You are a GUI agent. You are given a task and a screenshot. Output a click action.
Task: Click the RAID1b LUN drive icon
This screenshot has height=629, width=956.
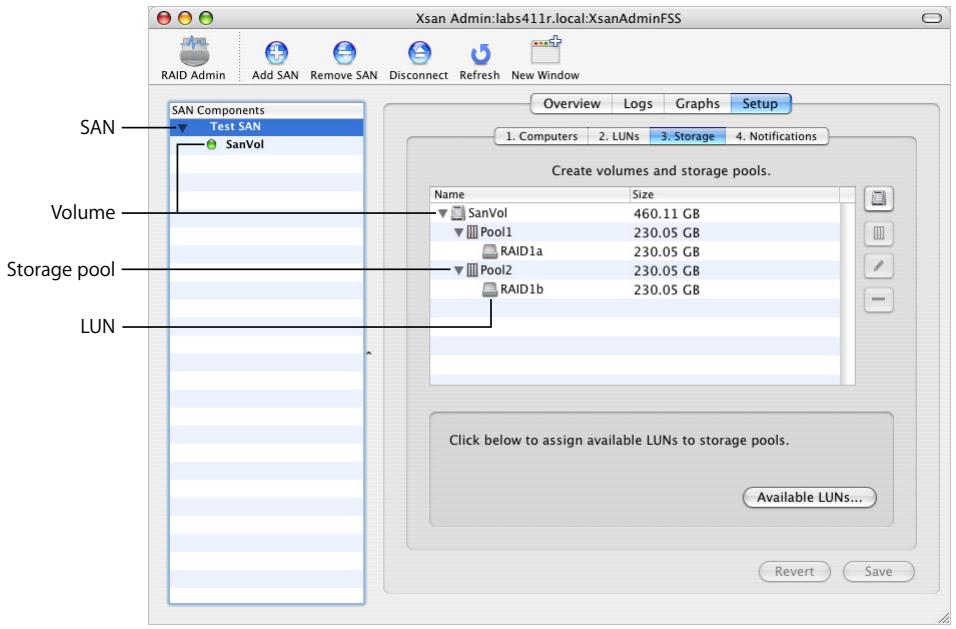[490, 290]
